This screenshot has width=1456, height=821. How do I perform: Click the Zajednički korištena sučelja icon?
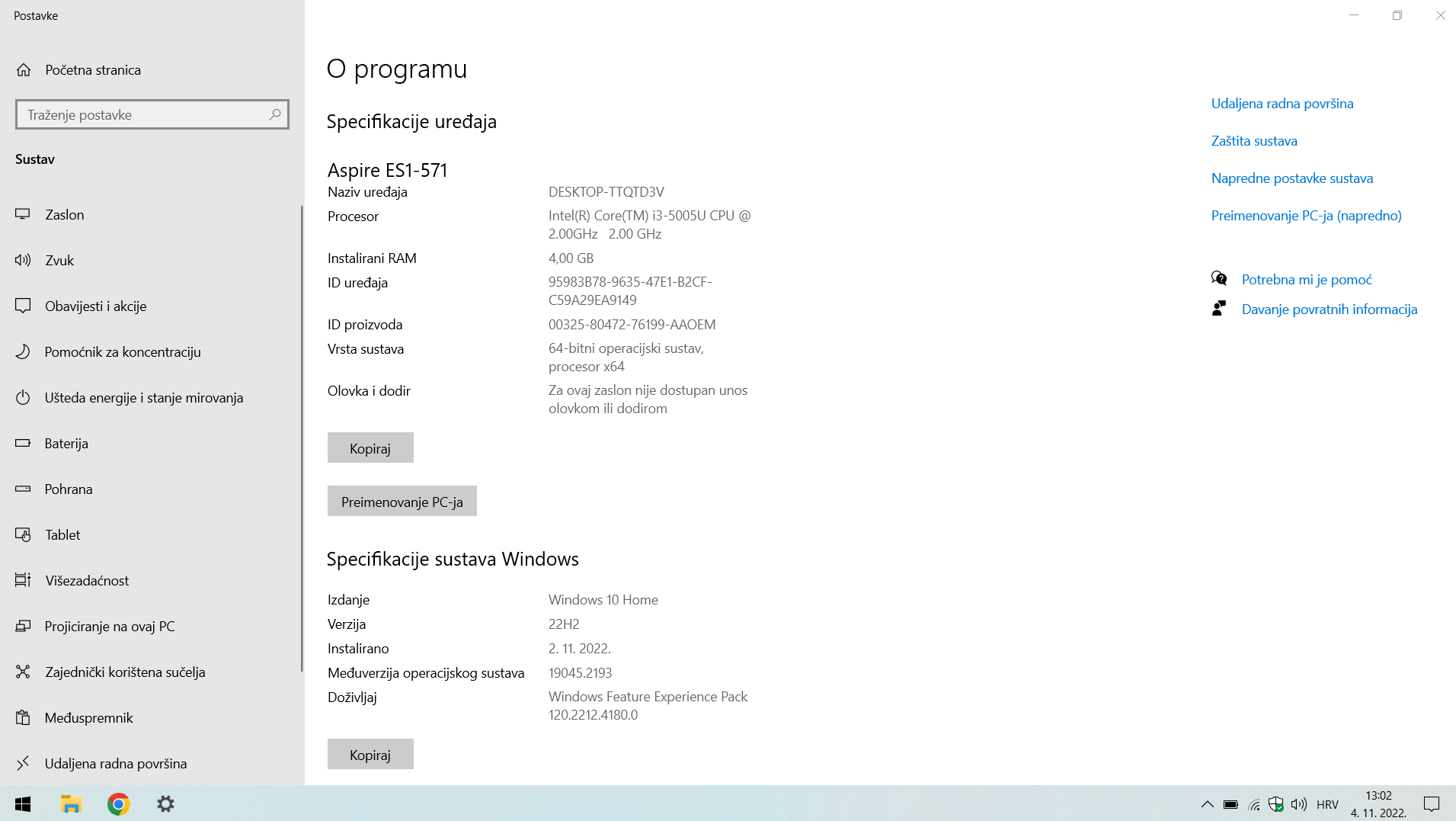click(23, 672)
